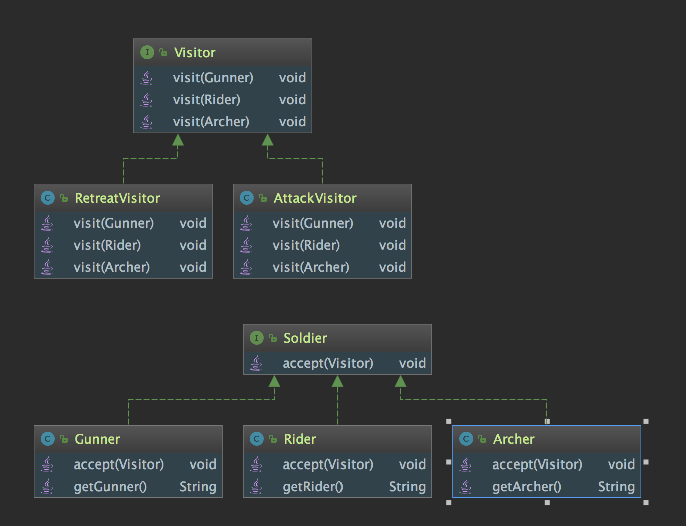This screenshot has width=686, height=526.
Task: Select the Gunner class title
Action: tap(97, 439)
